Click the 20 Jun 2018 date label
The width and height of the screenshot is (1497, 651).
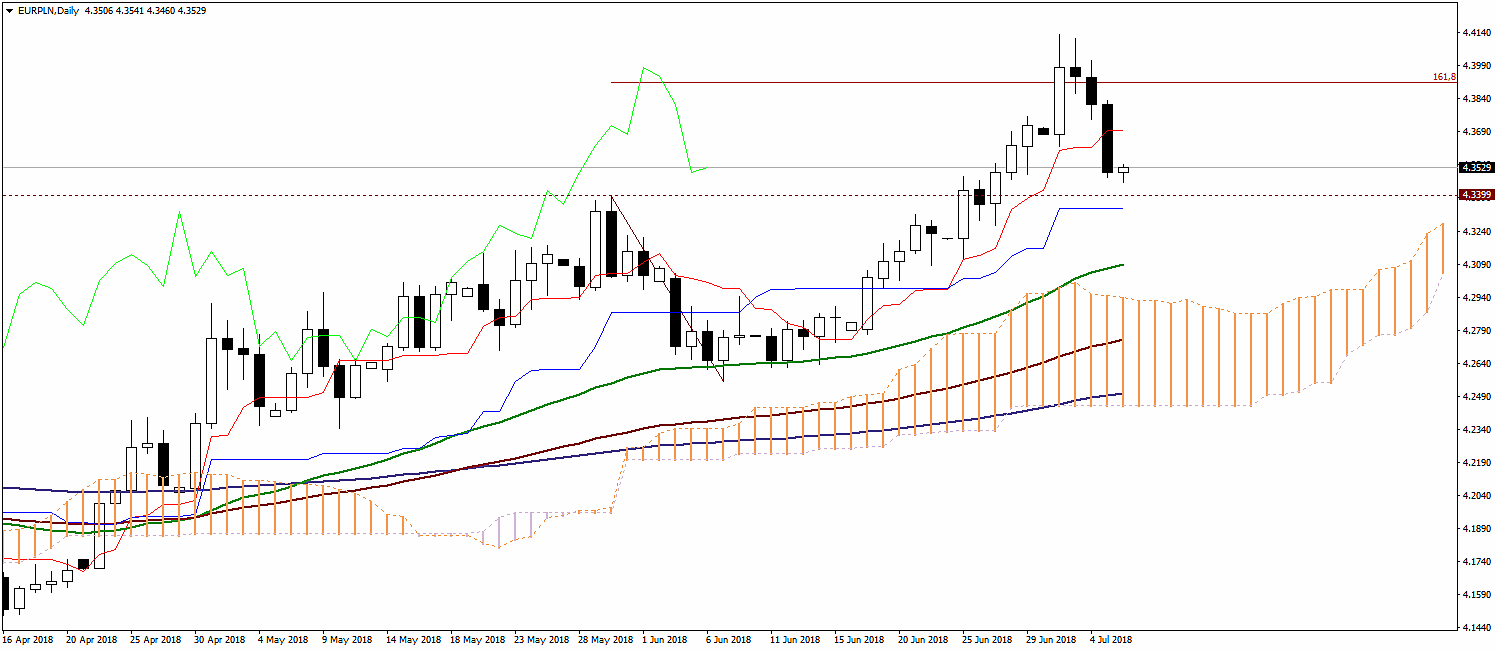click(924, 639)
